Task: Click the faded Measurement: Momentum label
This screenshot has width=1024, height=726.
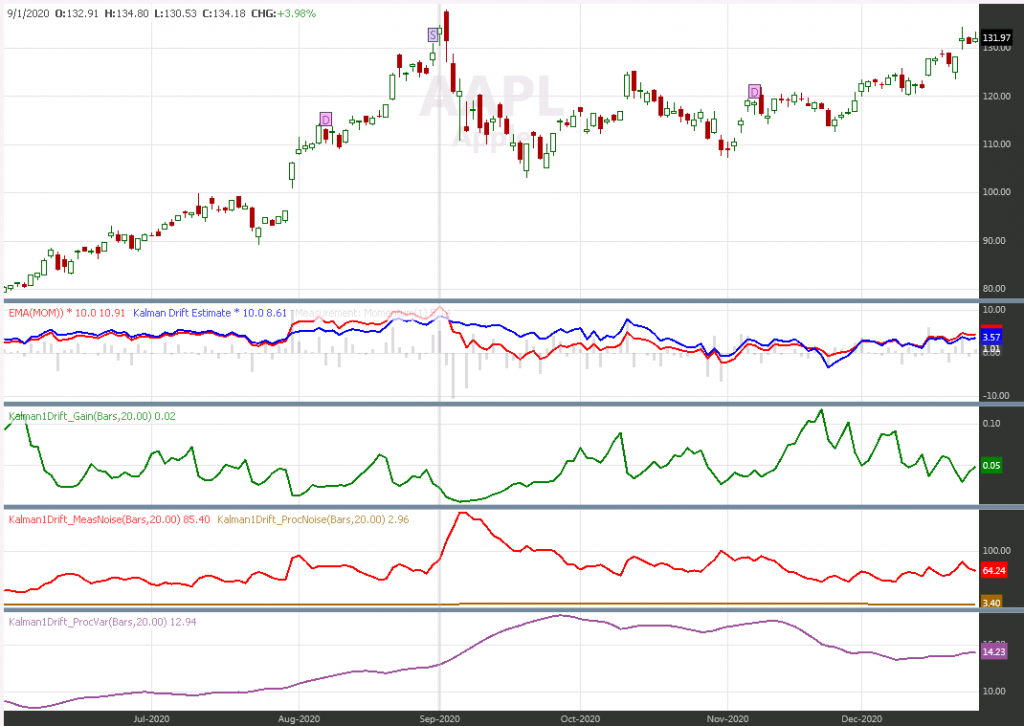Action: point(372,313)
